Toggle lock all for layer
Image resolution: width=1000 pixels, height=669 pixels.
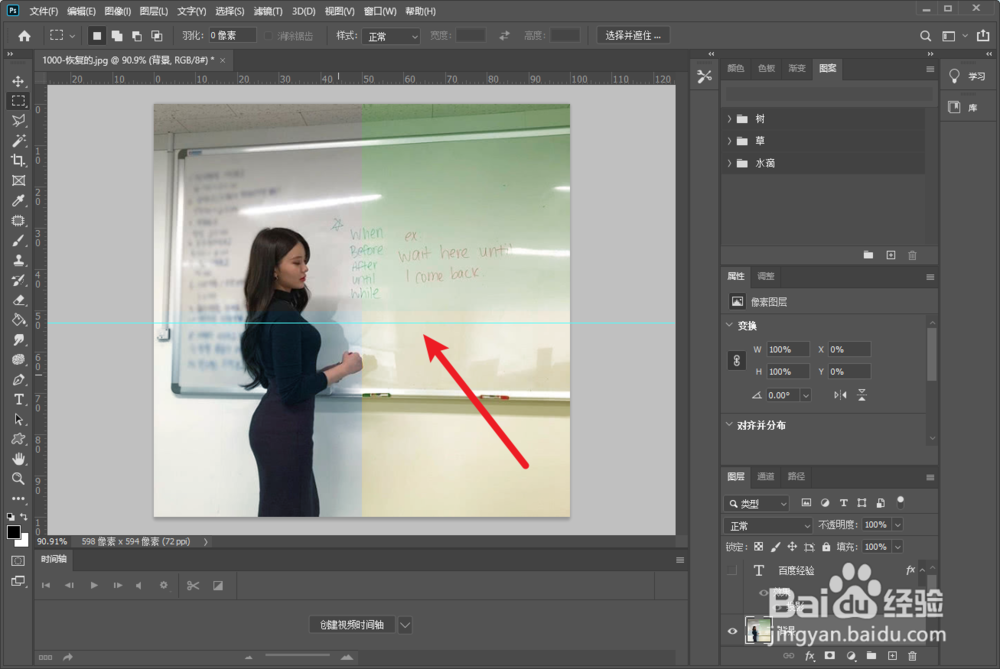coord(826,547)
